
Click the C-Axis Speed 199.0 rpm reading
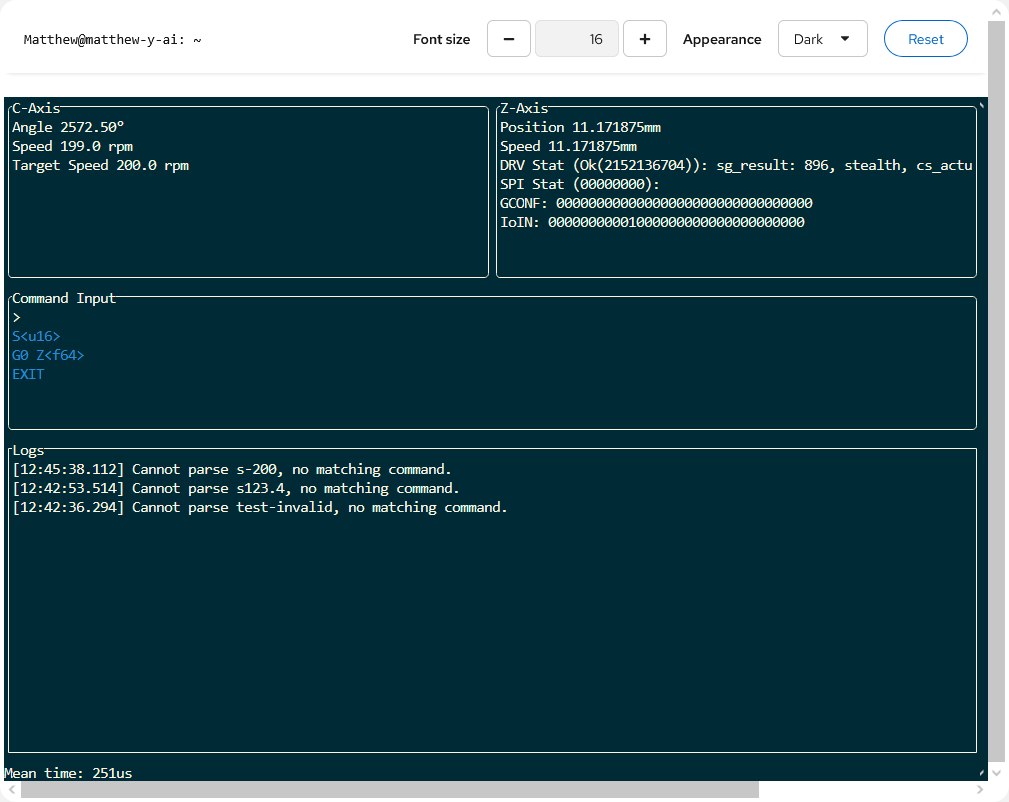point(72,147)
